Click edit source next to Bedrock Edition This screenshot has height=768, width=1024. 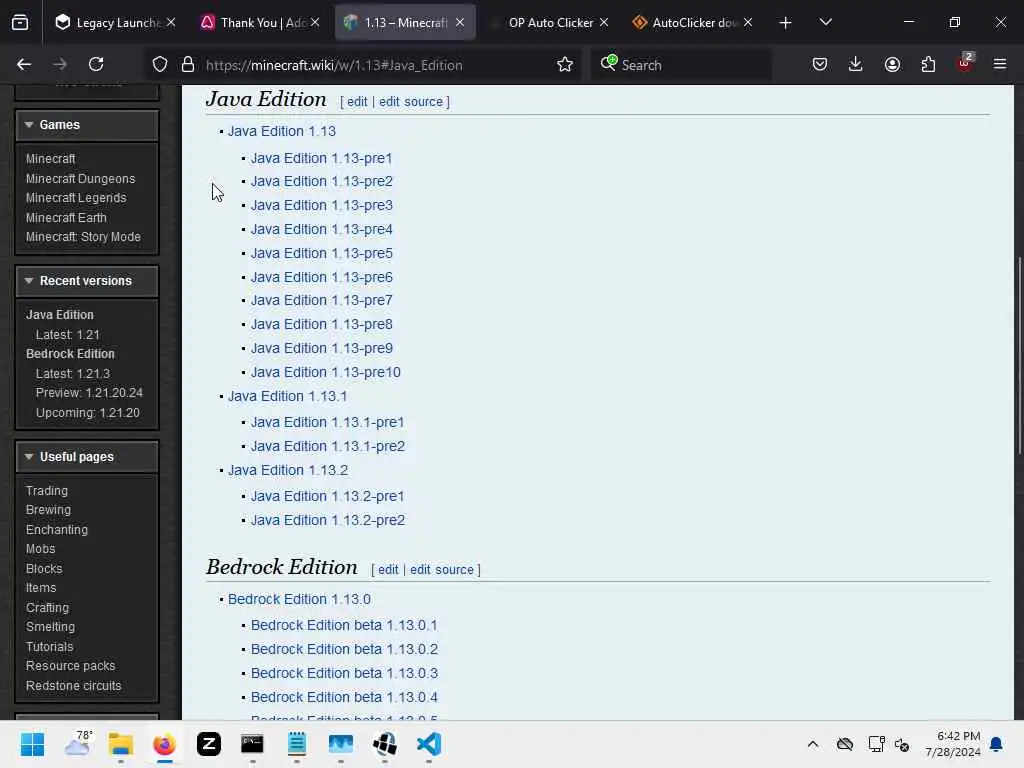(x=441, y=570)
